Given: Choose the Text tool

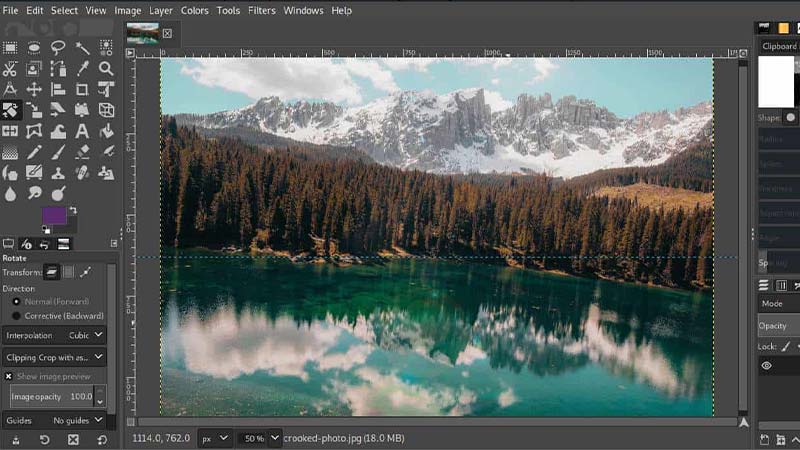Looking at the screenshot, I should pyautogui.click(x=82, y=131).
